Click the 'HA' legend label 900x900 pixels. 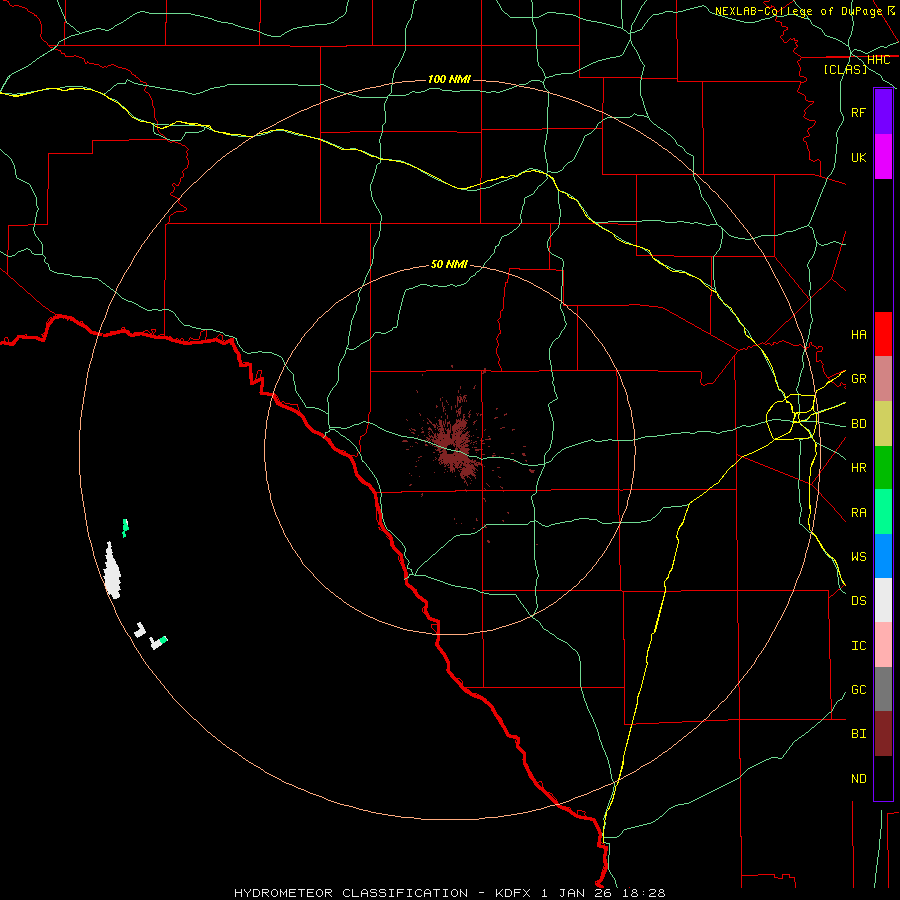point(858,335)
